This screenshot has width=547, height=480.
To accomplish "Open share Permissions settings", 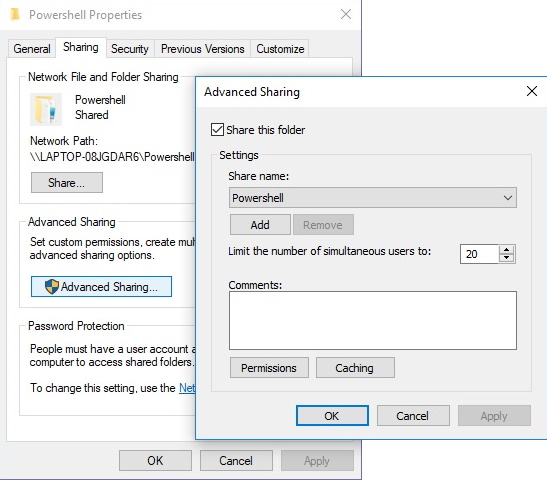I will click(269, 368).
